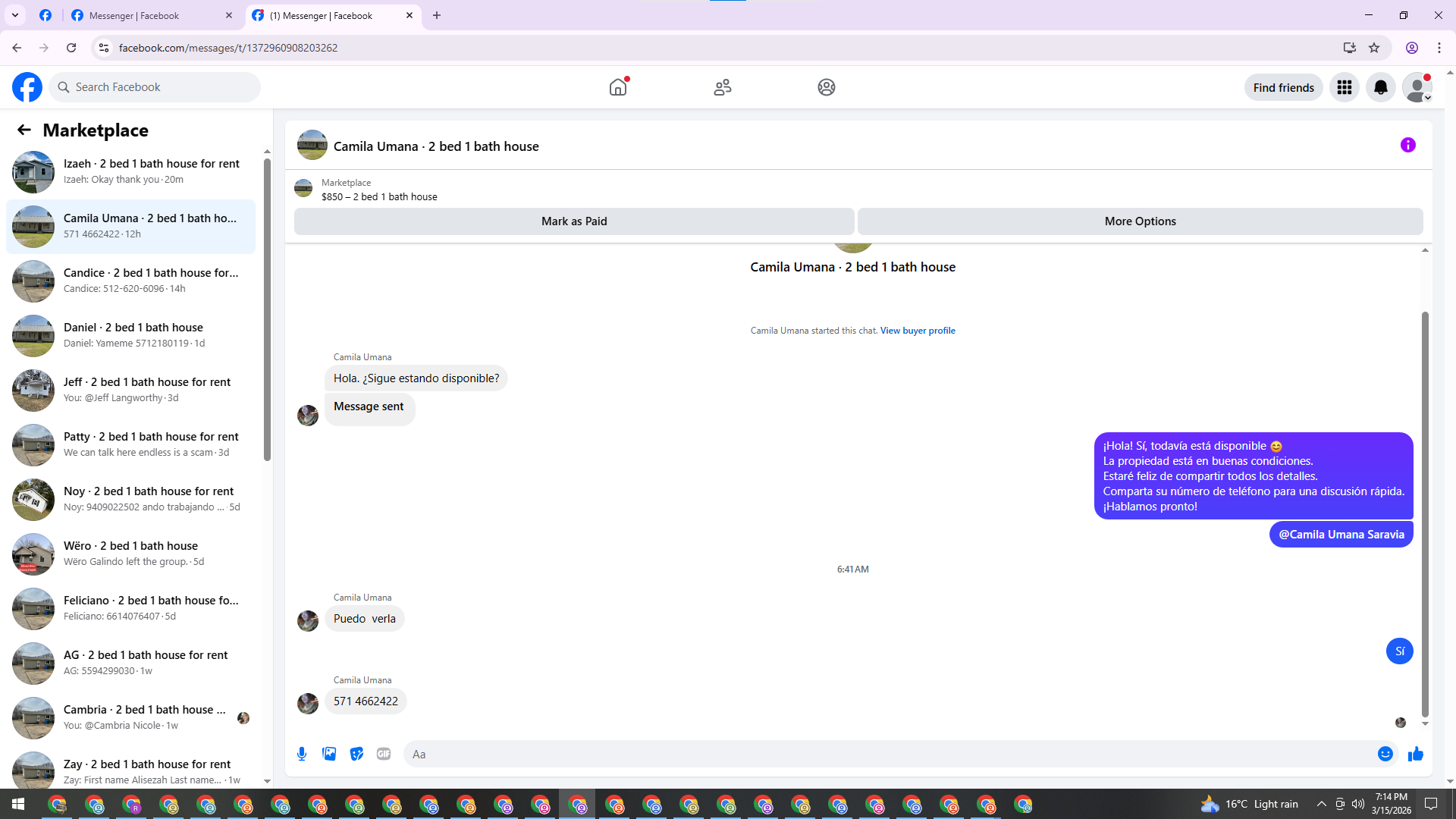Open the Chrome profile icon

pyautogui.click(x=1412, y=48)
